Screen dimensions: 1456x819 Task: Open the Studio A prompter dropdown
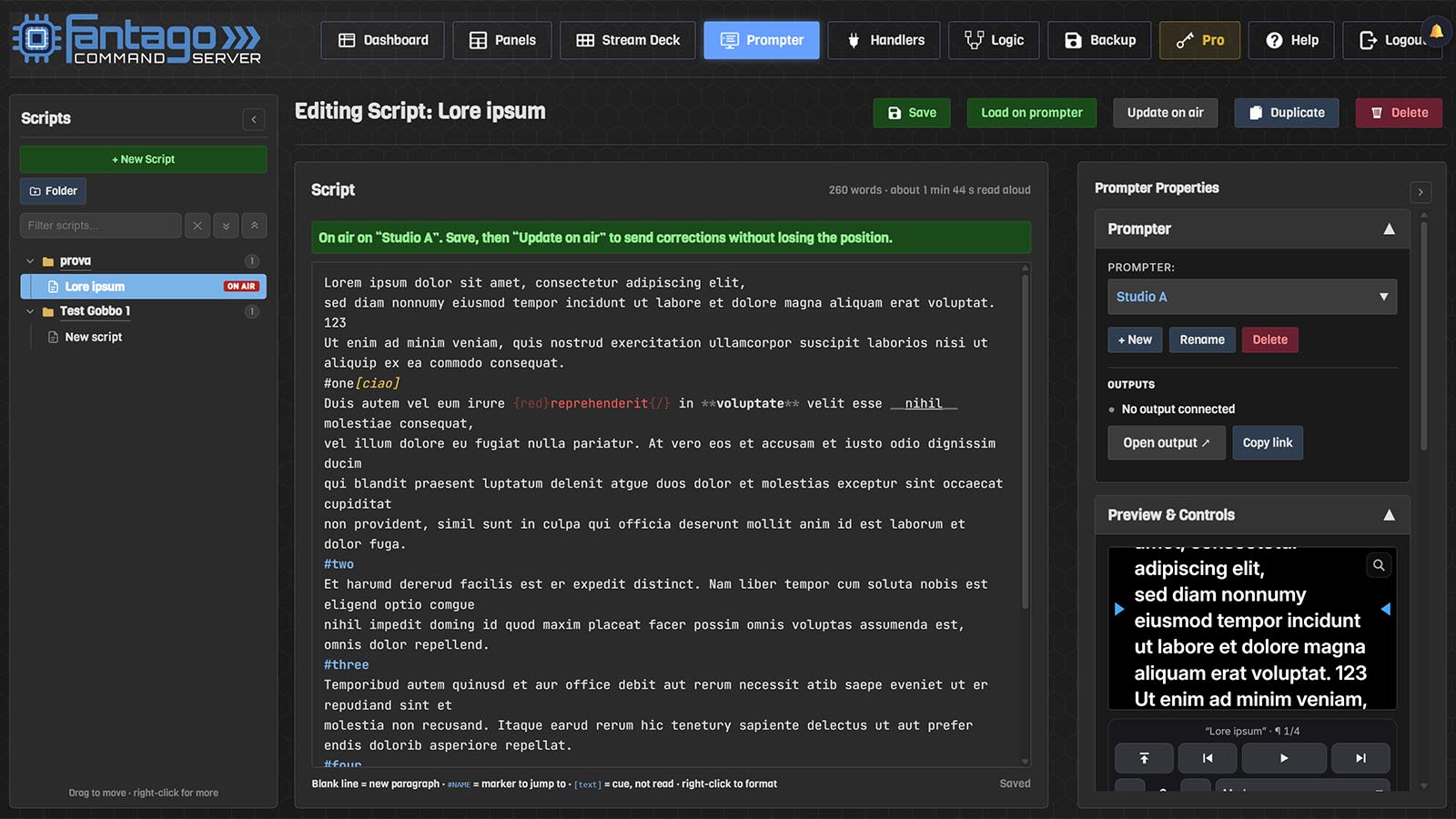click(x=1252, y=297)
